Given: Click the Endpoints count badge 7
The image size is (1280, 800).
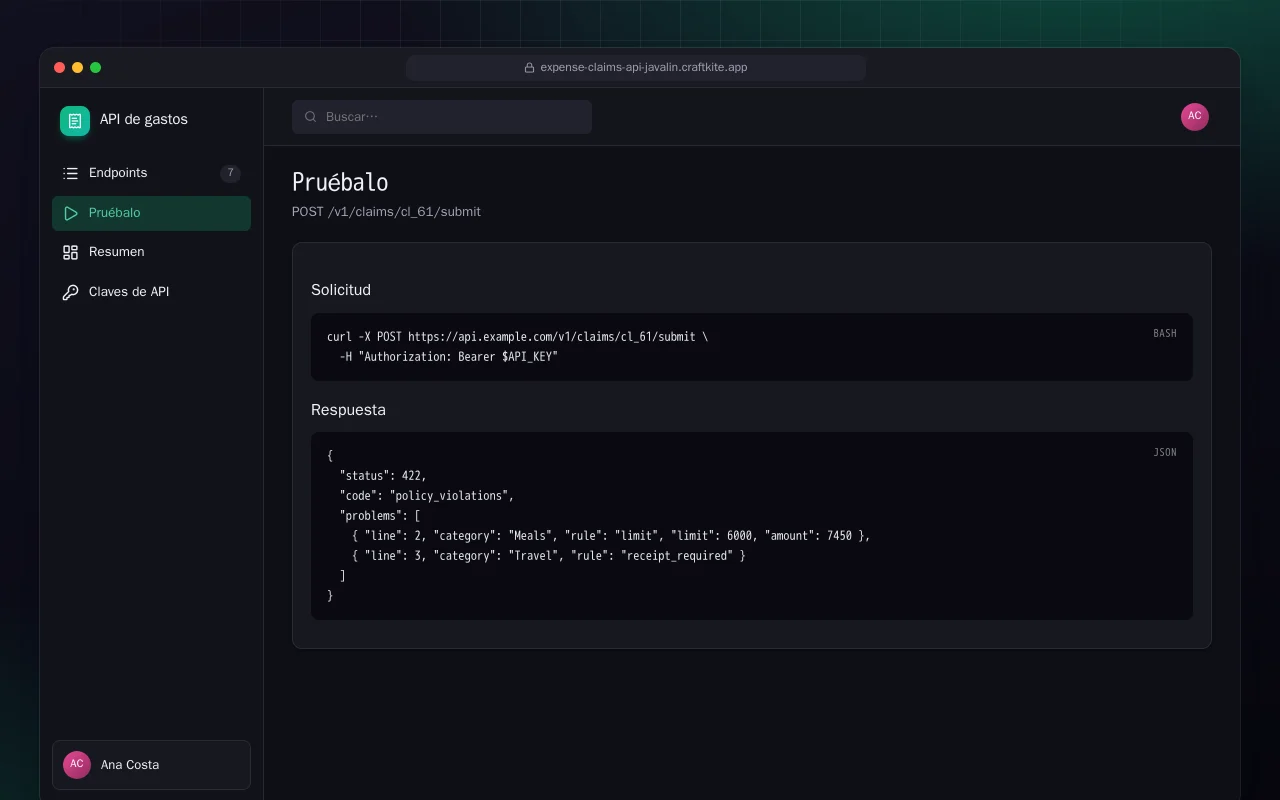Looking at the screenshot, I should click(x=230, y=173).
